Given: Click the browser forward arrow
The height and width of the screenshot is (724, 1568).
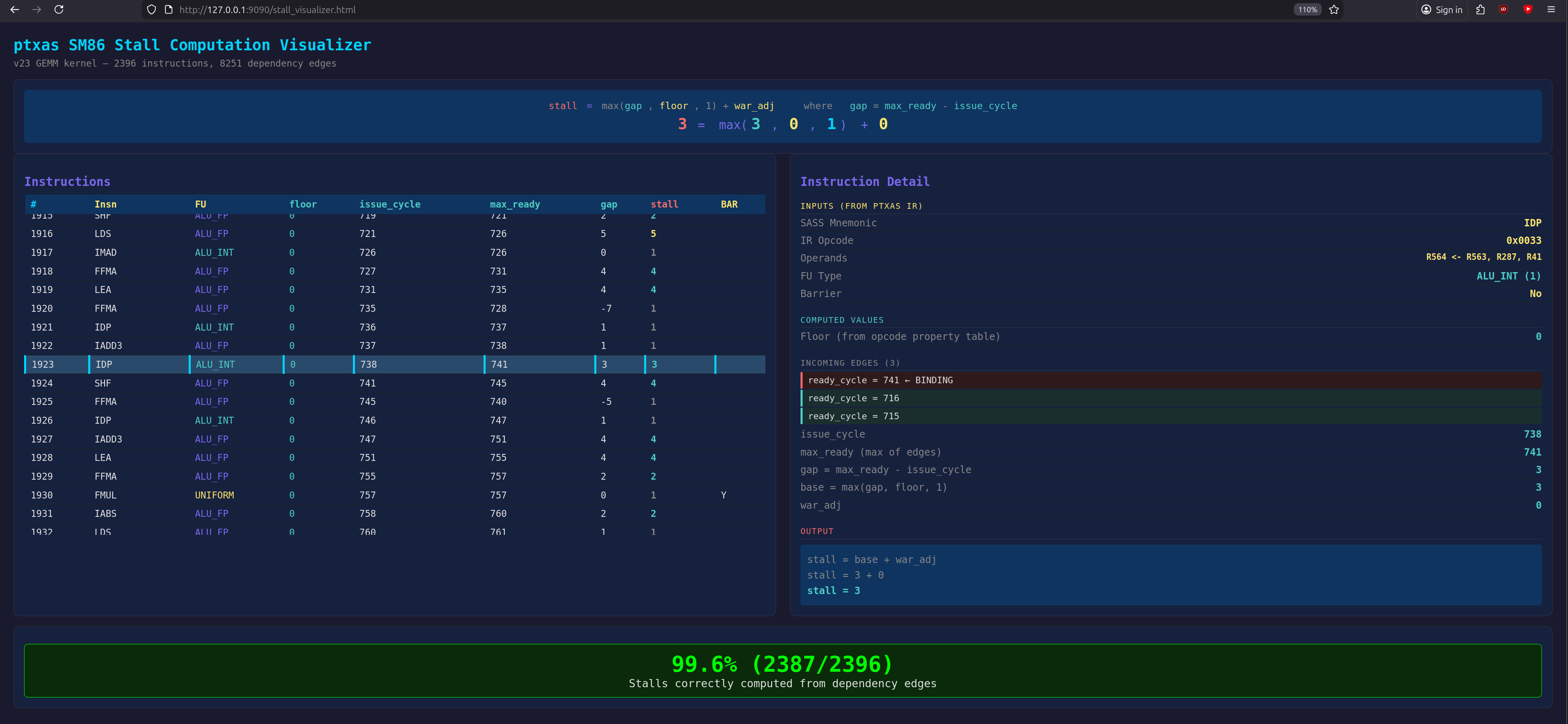Looking at the screenshot, I should (36, 10).
